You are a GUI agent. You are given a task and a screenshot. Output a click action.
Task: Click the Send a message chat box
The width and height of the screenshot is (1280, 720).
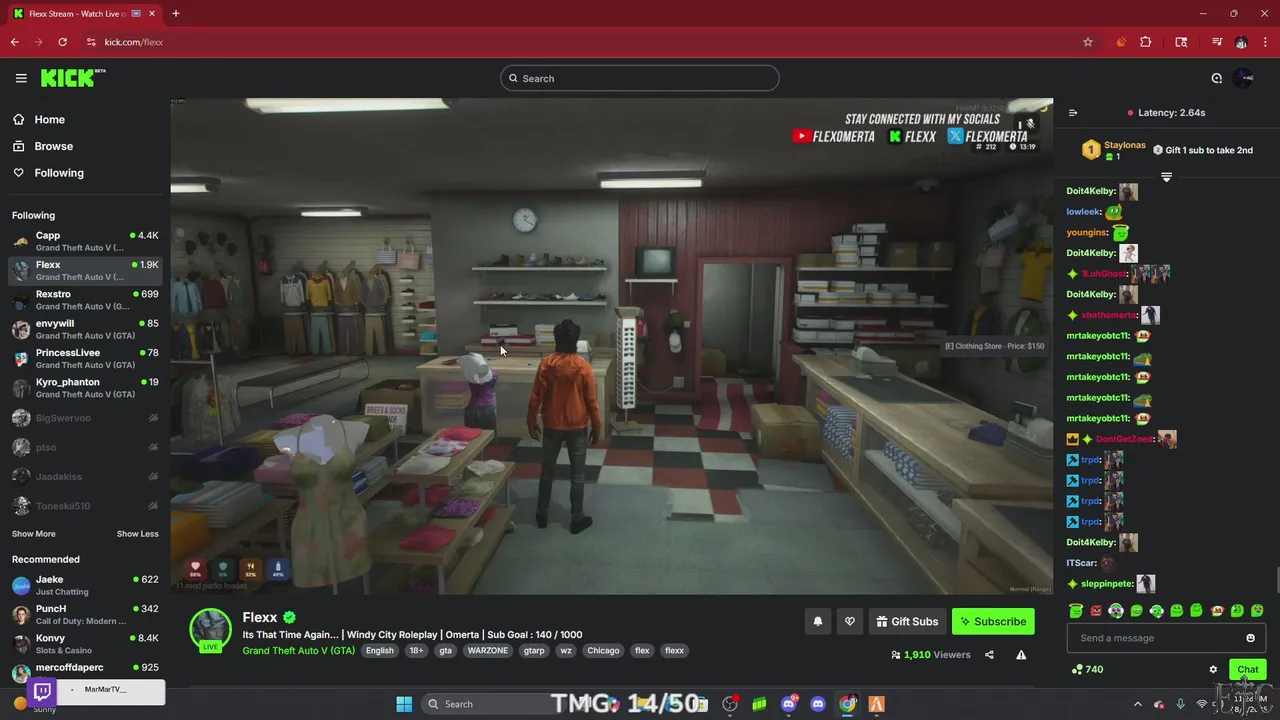coord(1166,638)
